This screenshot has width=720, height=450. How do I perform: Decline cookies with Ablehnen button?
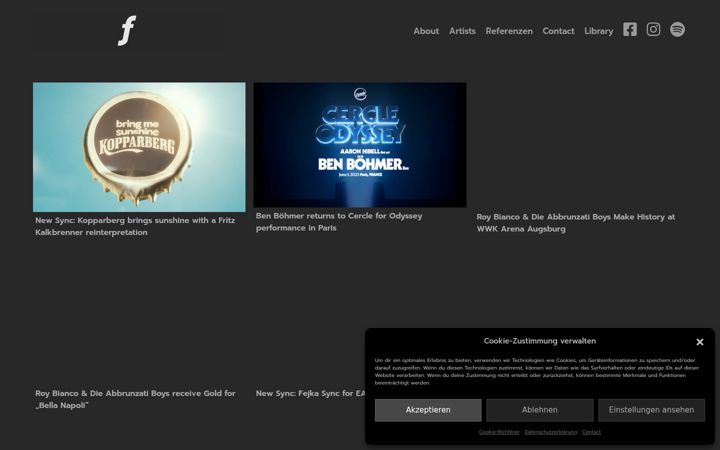tap(540, 410)
